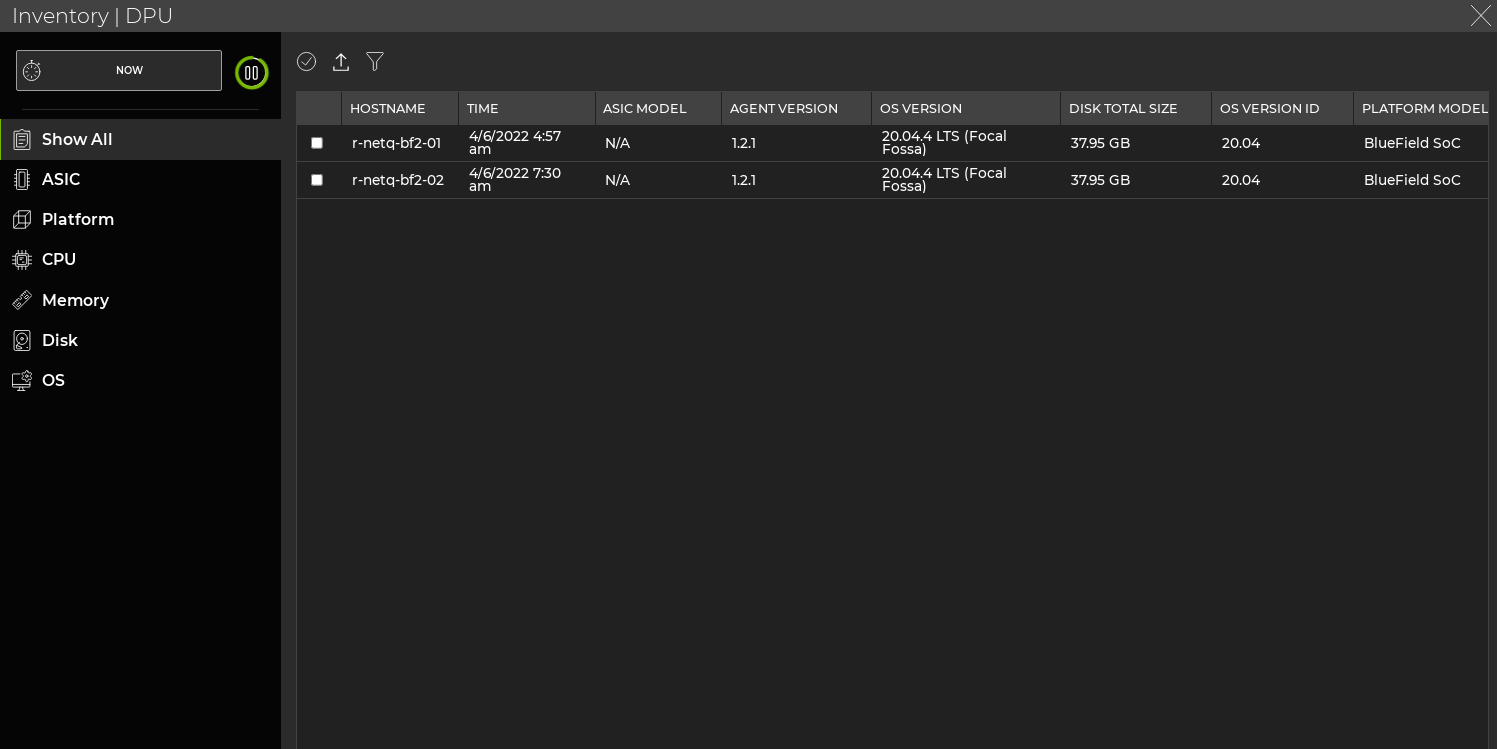1499x749 pixels.
Task: Click the select all checkmark icon
Action: 306,62
